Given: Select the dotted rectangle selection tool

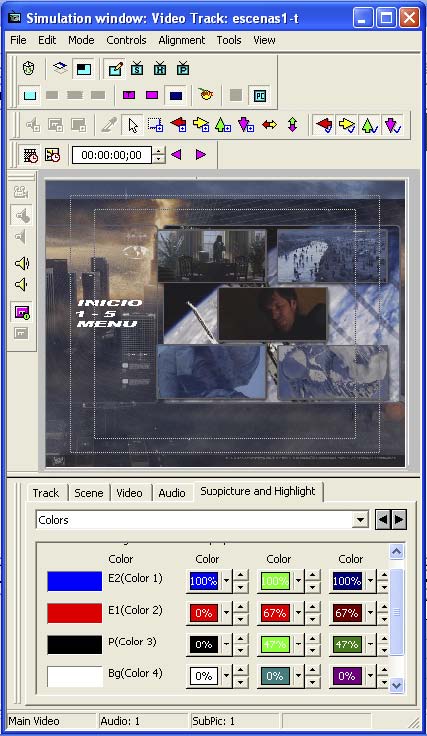Looking at the screenshot, I should [x=155, y=125].
